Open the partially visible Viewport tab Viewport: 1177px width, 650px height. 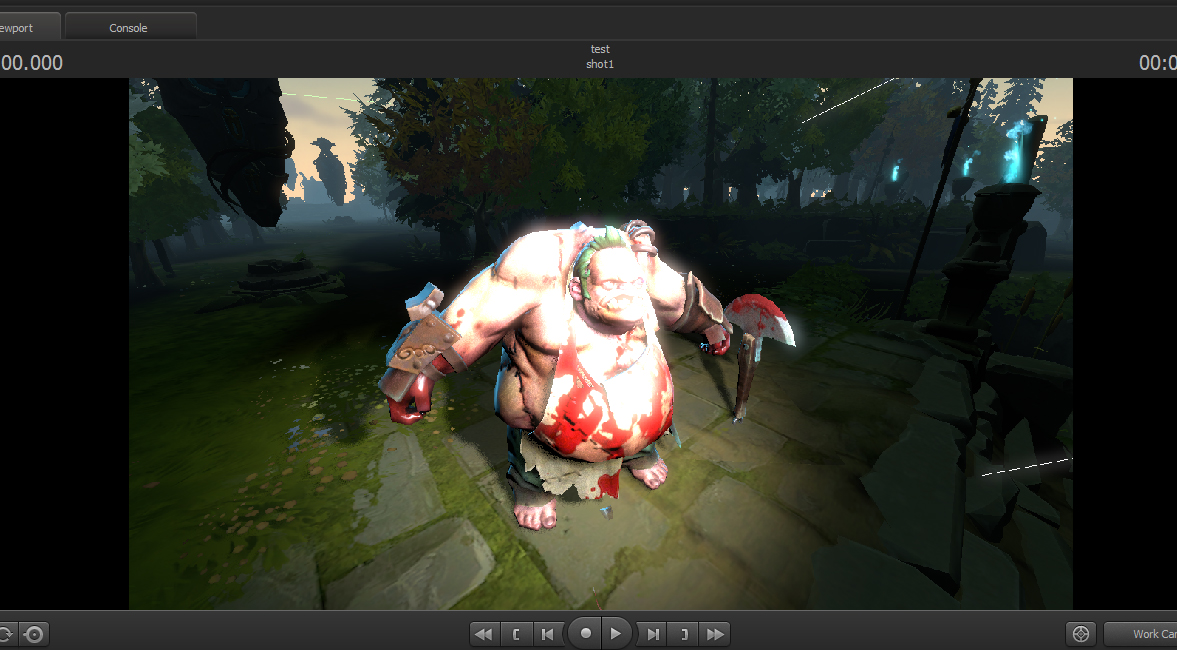coord(29,27)
